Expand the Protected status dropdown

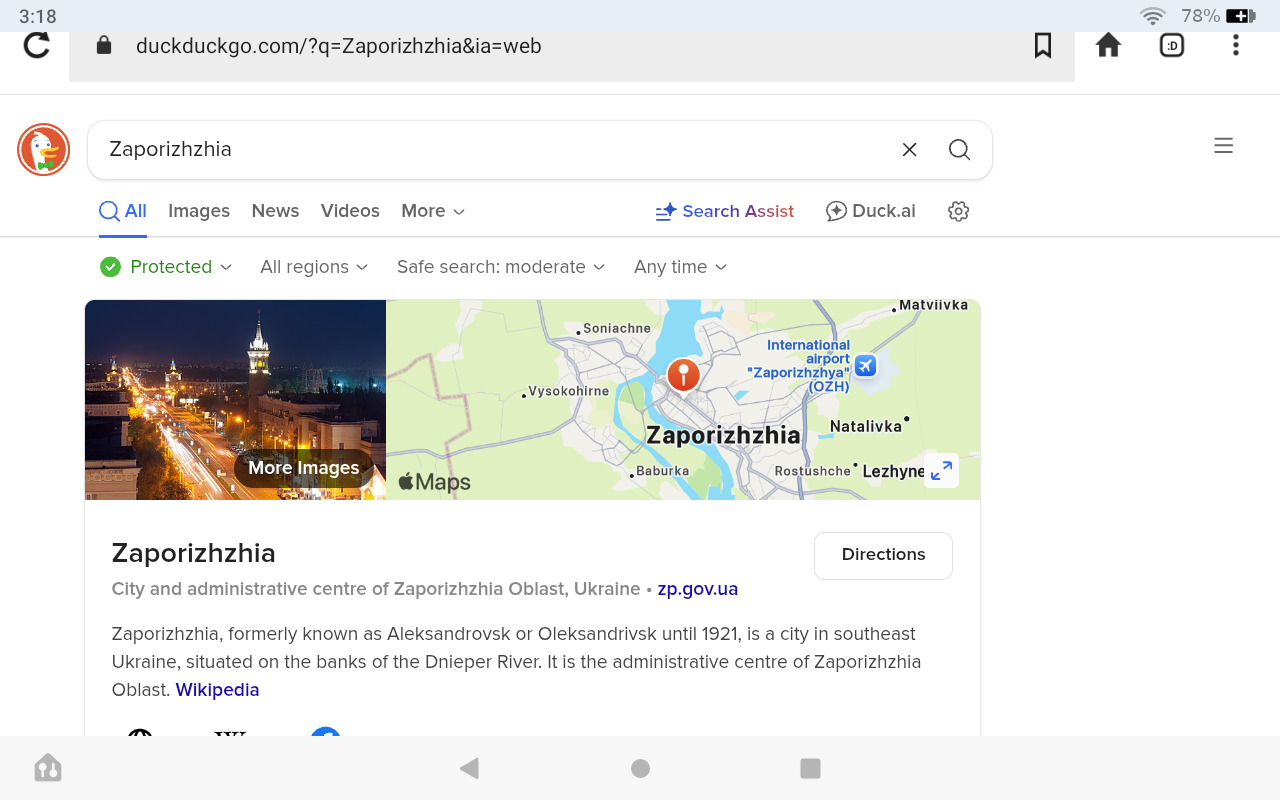[167, 267]
